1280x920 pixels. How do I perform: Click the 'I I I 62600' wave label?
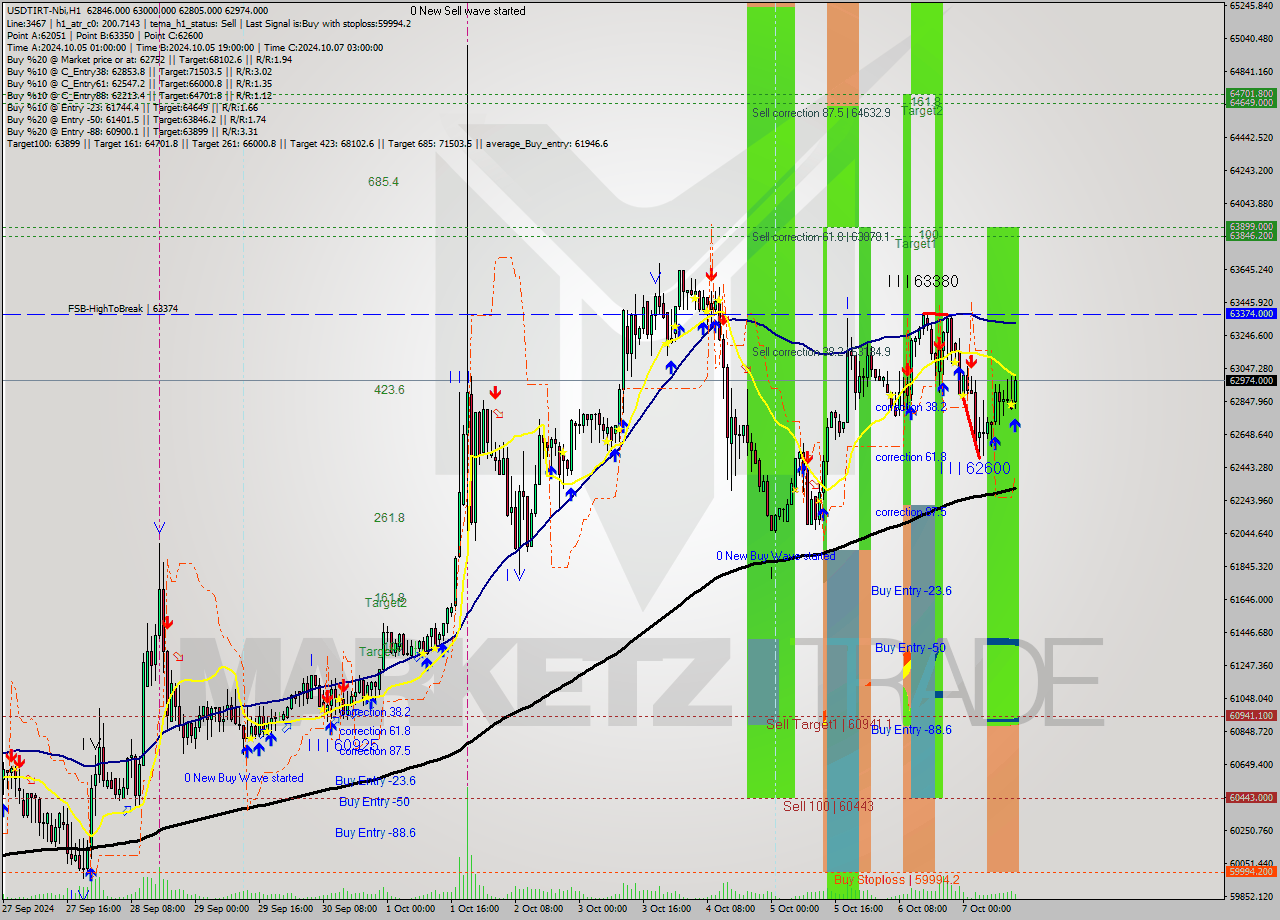(974, 468)
